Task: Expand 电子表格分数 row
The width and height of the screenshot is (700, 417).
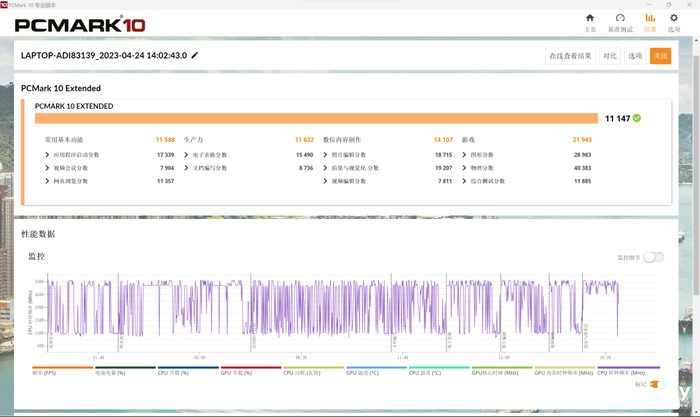Action: coord(186,154)
